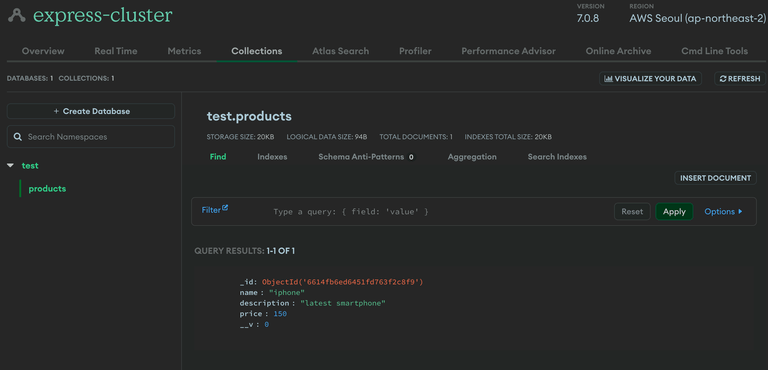
Task: Click the cluster logo icon beside express-cluster
Action: click(17, 16)
